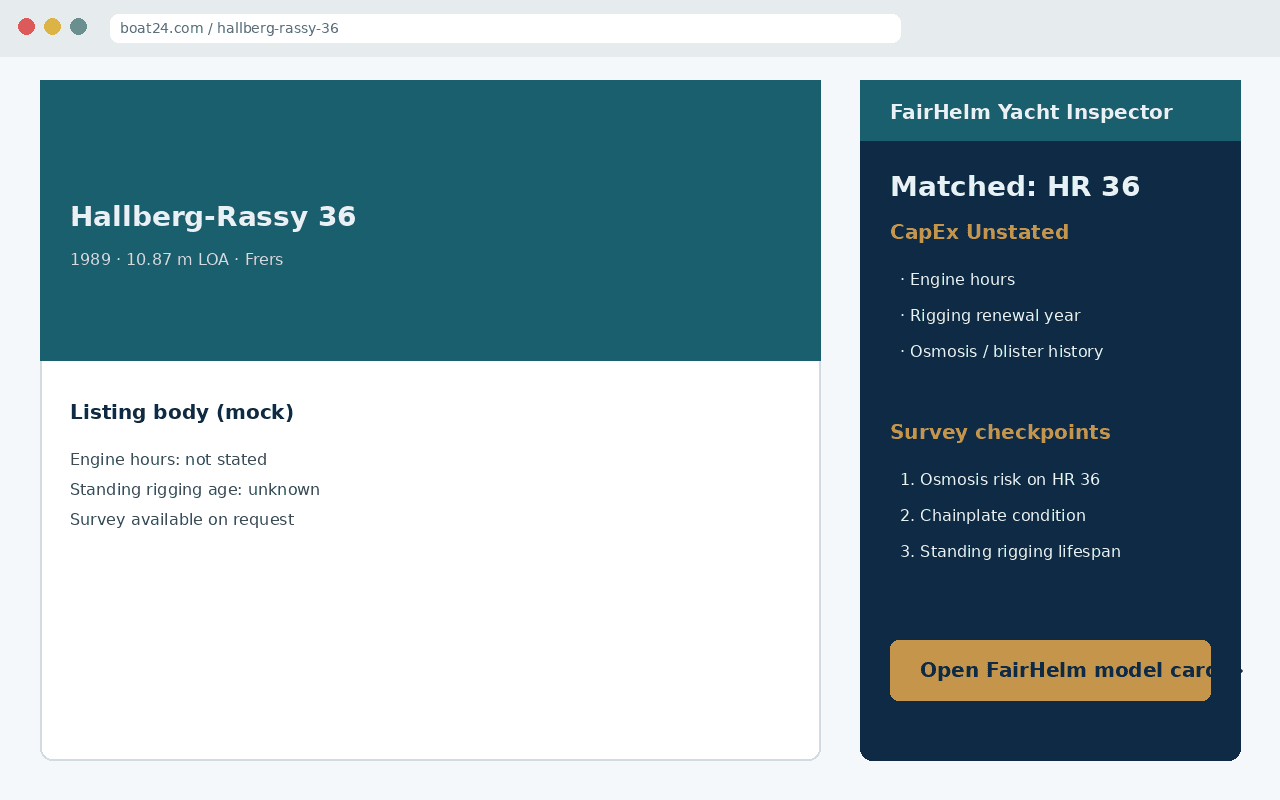Click the FairHelm Yacht Inspector panel header
Viewport: 1280px width, 800px height.
tap(1050, 111)
